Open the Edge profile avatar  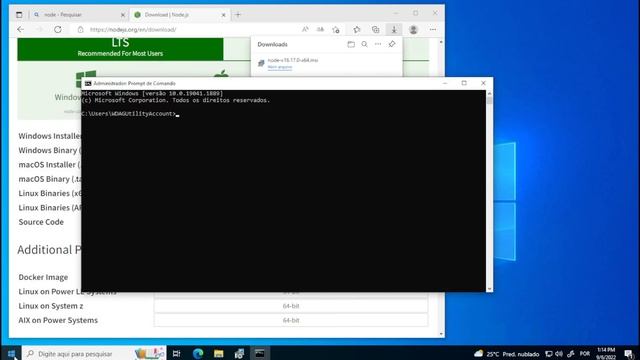point(413,29)
